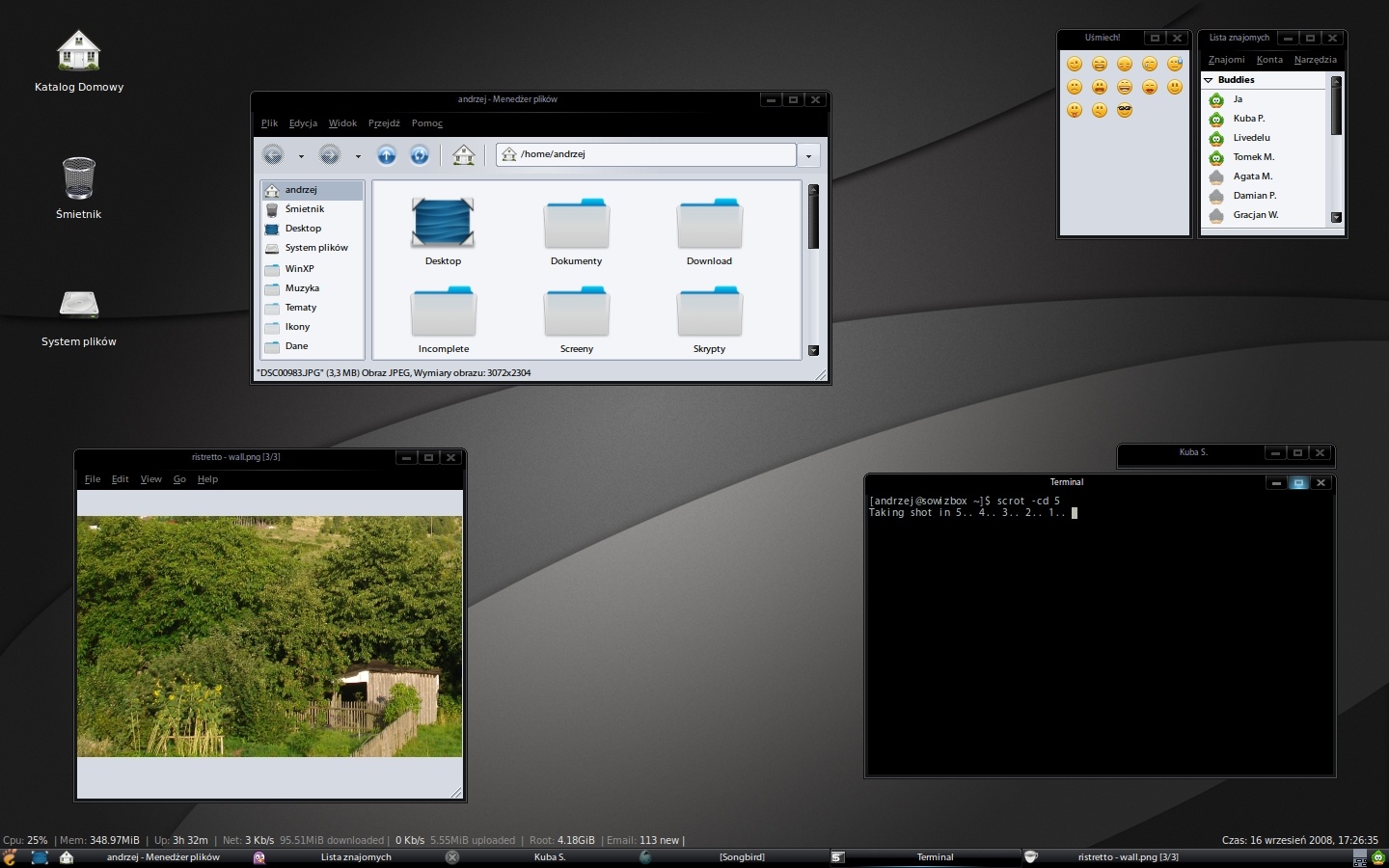Image resolution: width=1389 pixels, height=868 pixels.
Task: Pick the first smiling emoticon in Uśmiech!
Action: [1075, 64]
